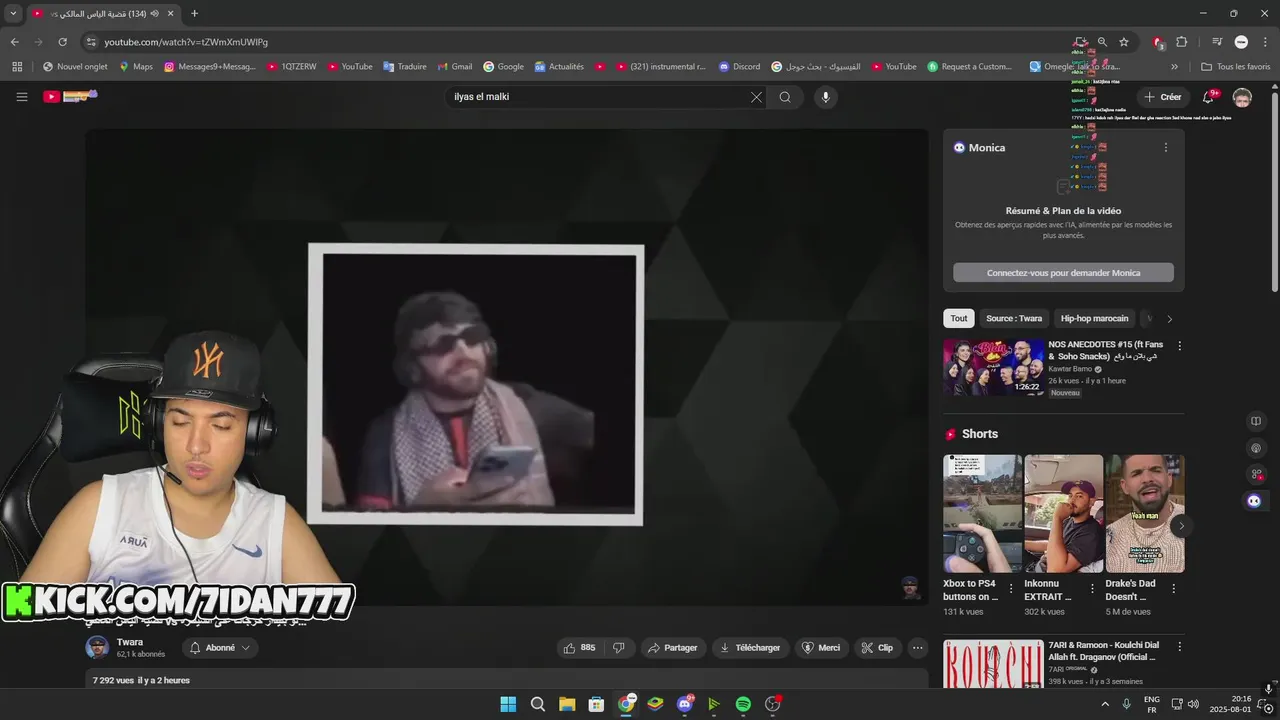Image resolution: width=1280 pixels, height=720 pixels.
Task: Open the Windows Start menu
Action: 508,704
